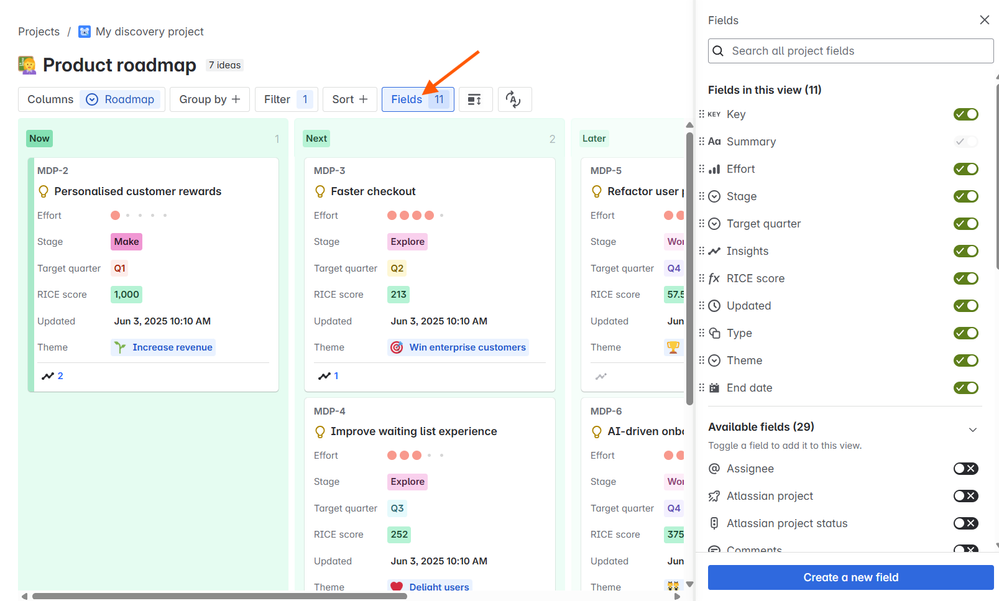
Task: Click drag handle of Key field row
Action: point(701,114)
